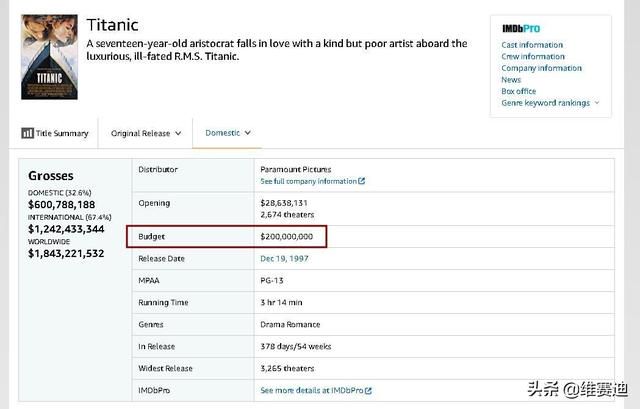Open the Title Summary tab
Image resolution: width=640 pixels, height=409 pixels.
[55, 133]
